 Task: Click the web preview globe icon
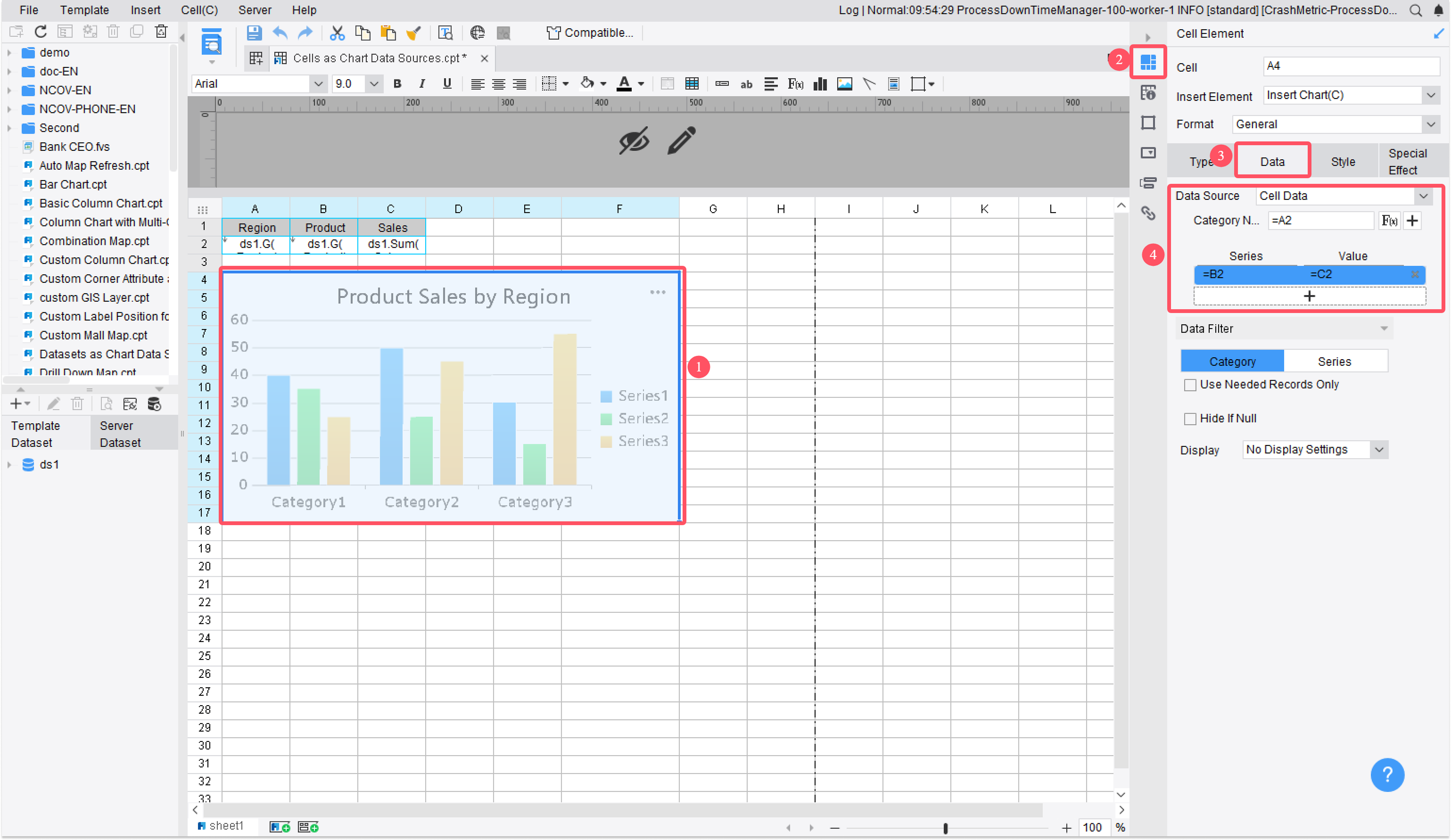(478, 33)
